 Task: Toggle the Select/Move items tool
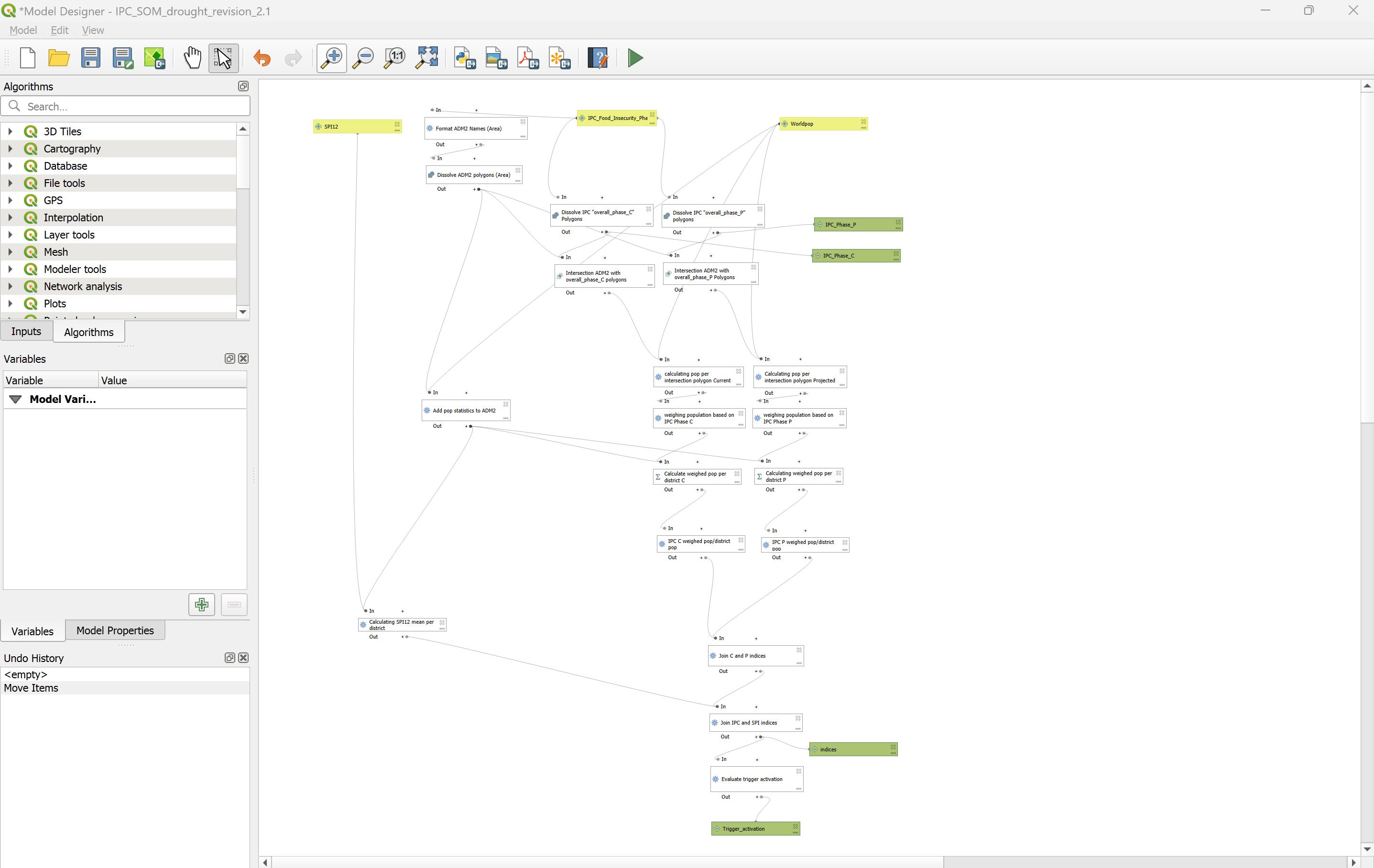point(223,58)
